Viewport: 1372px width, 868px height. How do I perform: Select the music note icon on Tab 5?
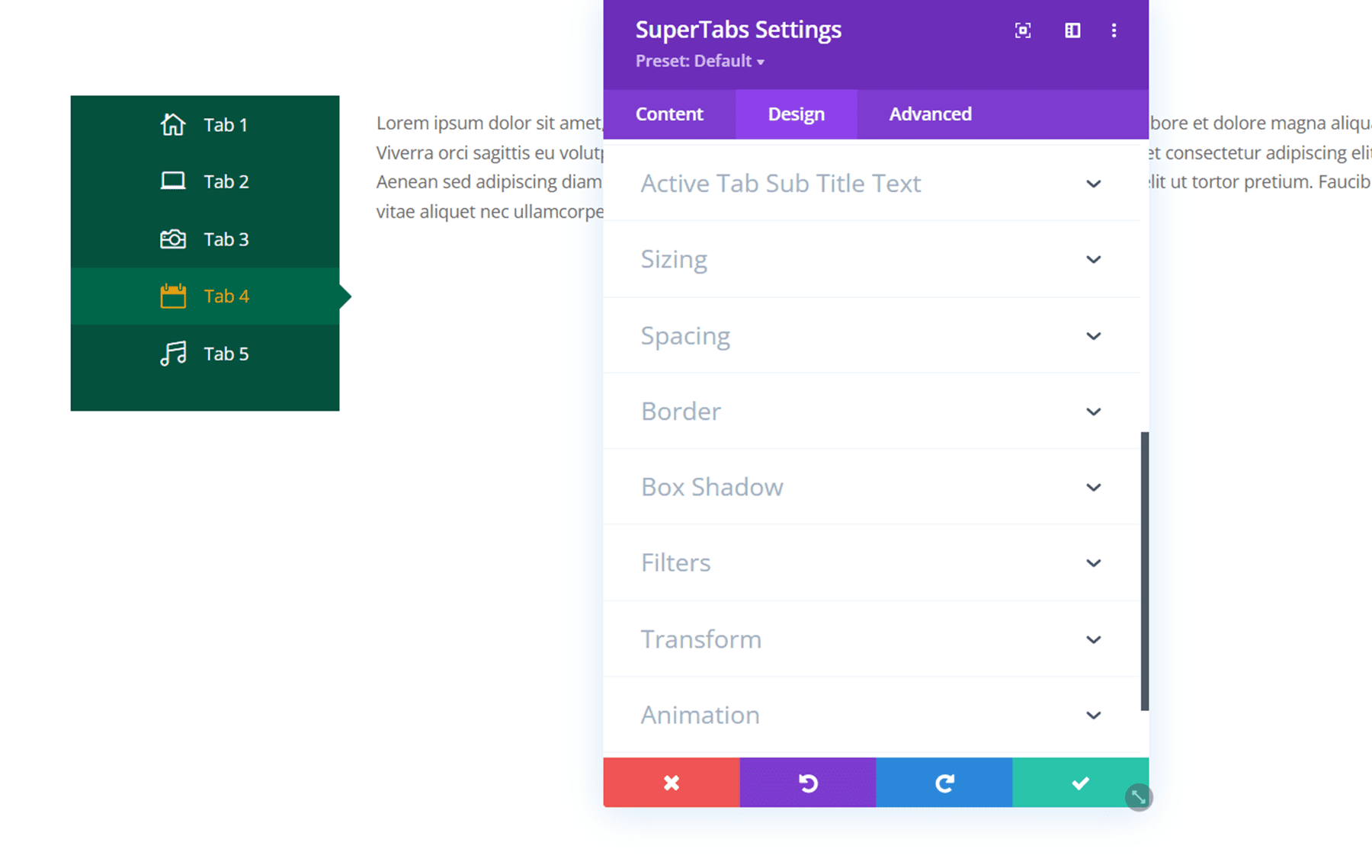coord(173,353)
